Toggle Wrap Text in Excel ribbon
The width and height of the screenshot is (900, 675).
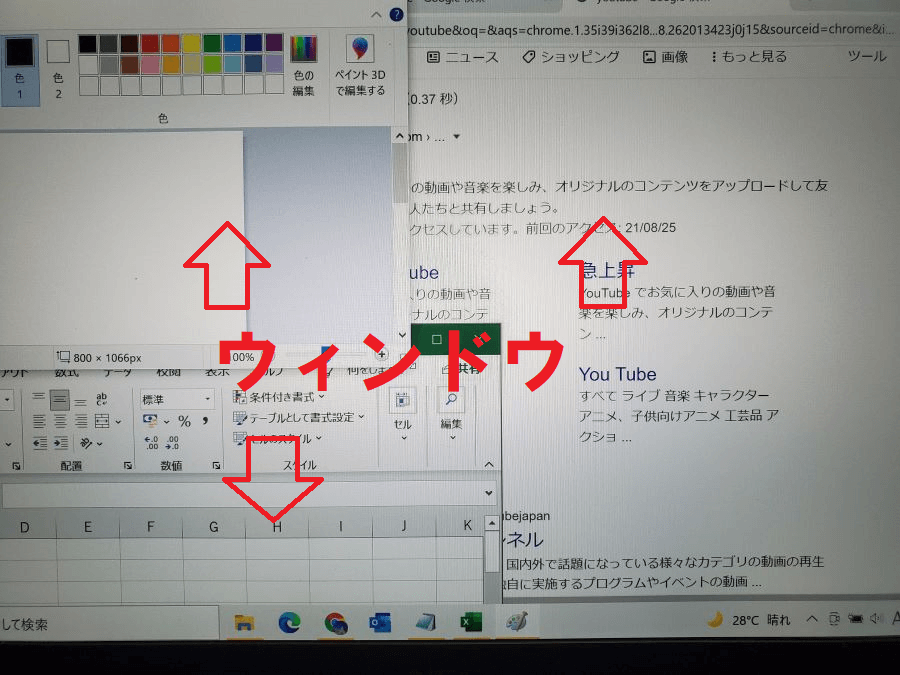coord(102,399)
